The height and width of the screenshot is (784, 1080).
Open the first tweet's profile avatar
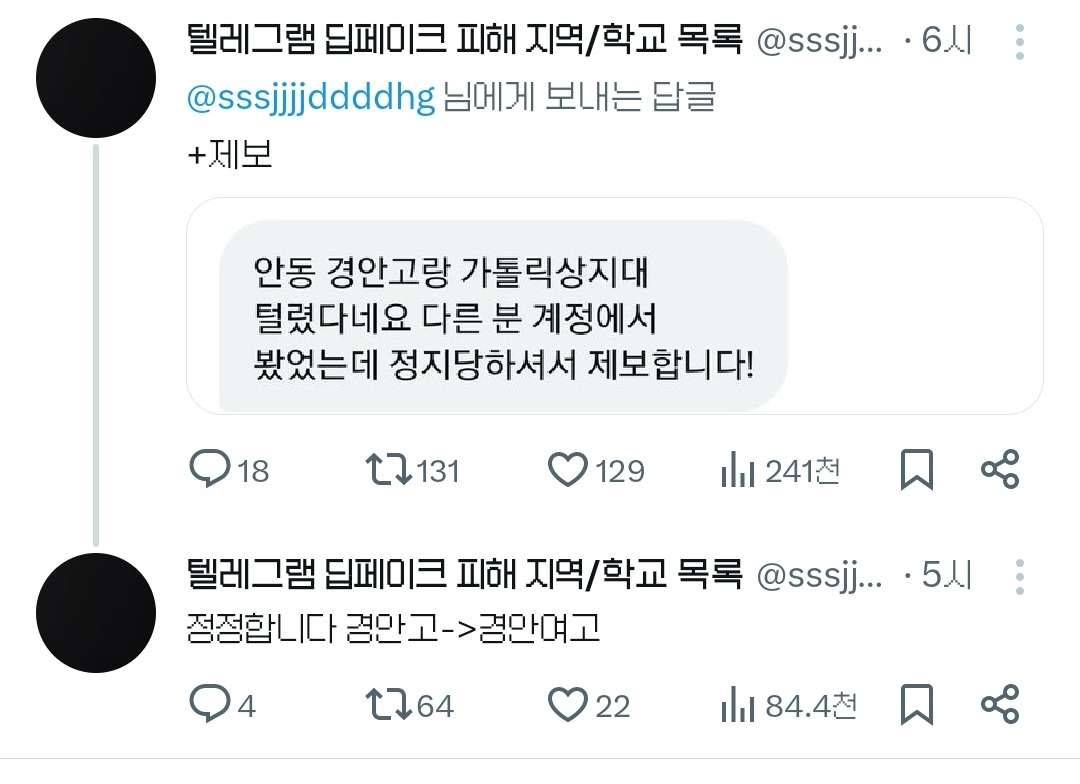tap(96, 78)
